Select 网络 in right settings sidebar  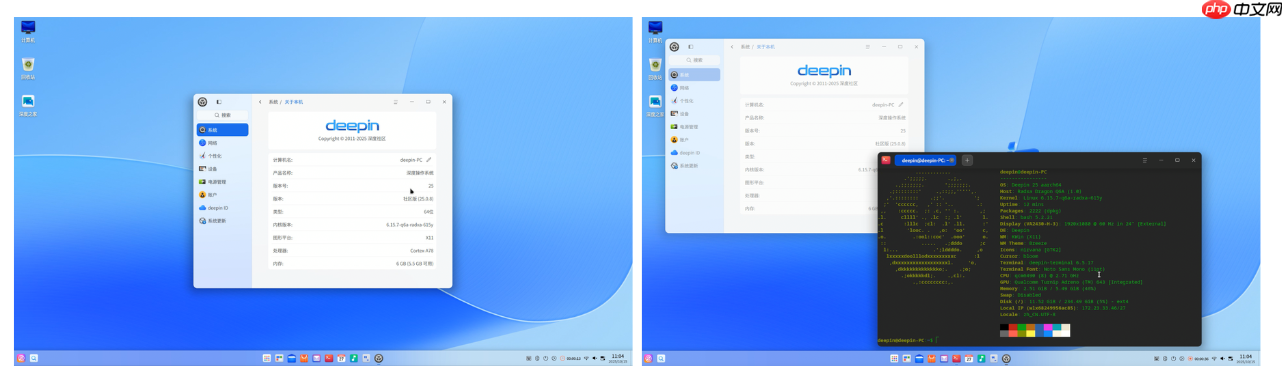(x=694, y=87)
